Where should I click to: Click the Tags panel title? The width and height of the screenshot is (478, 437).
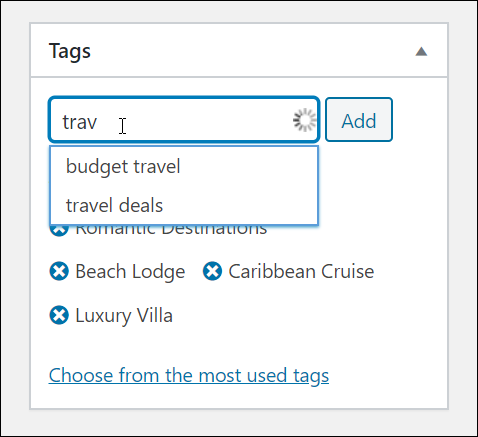click(x=70, y=52)
